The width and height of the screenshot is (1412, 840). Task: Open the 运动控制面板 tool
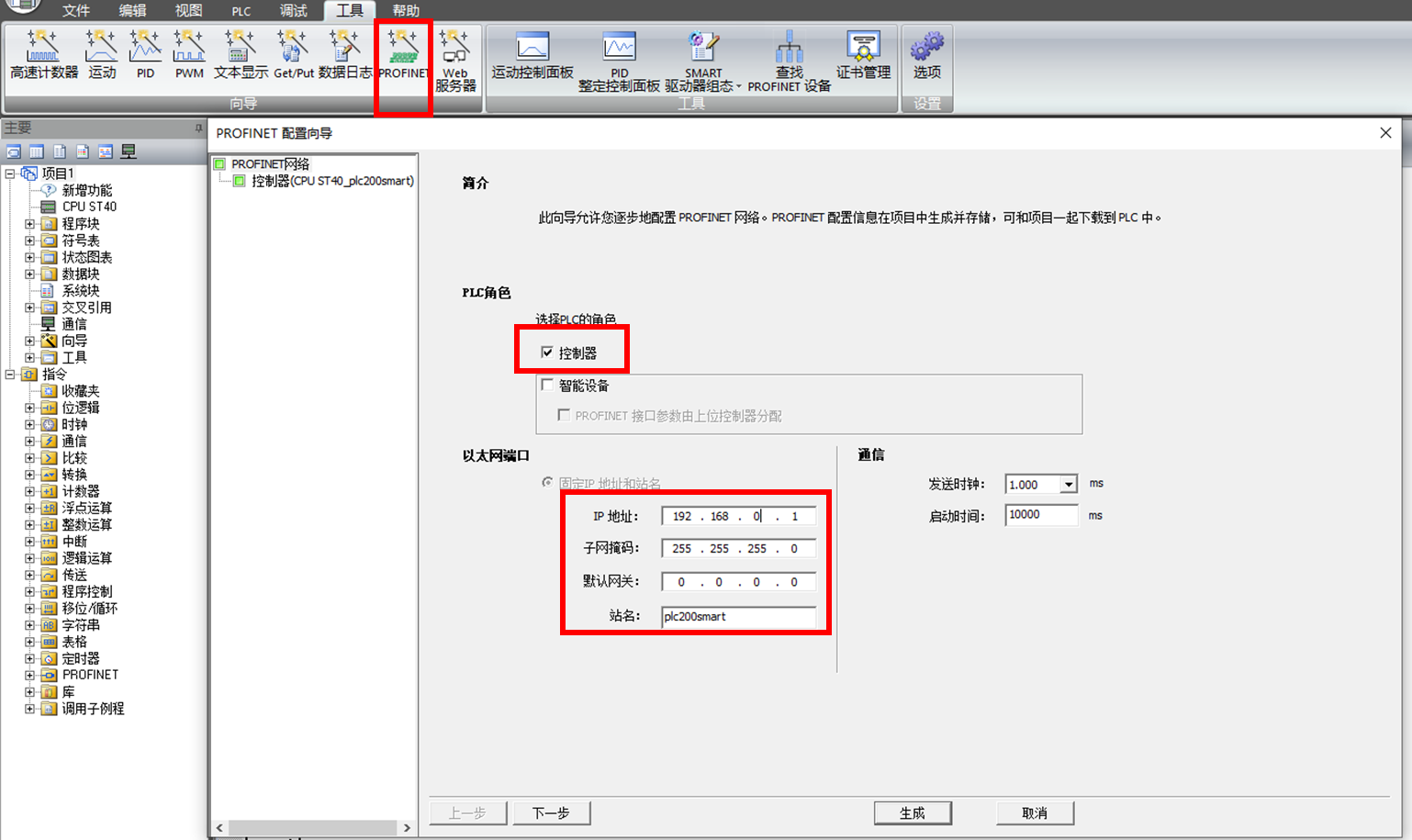coord(532,54)
